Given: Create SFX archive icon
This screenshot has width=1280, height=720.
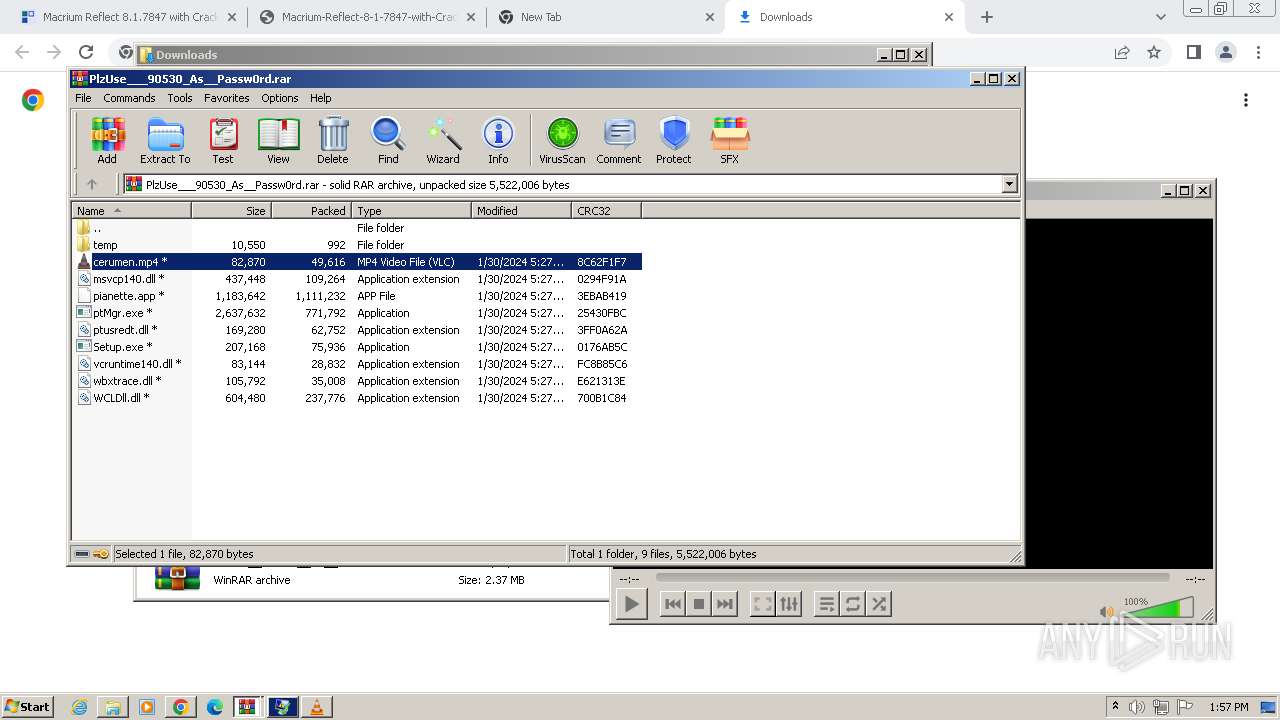Looking at the screenshot, I should pos(730,140).
